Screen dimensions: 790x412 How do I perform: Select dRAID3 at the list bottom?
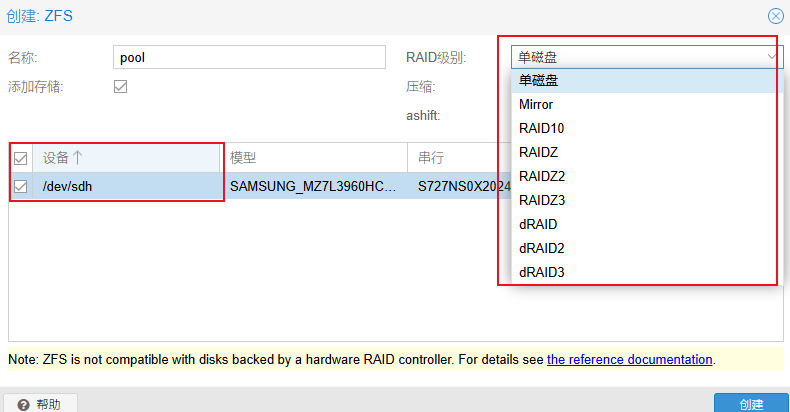pos(542,272)
